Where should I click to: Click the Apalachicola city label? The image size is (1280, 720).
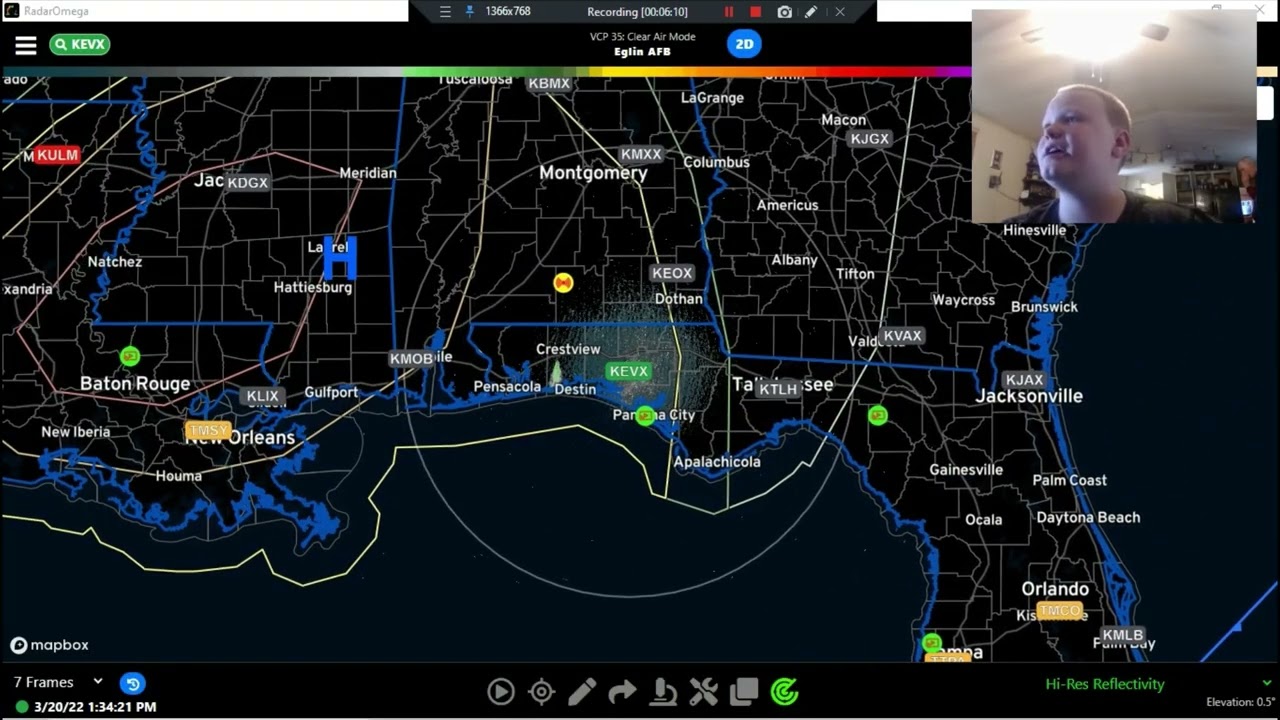pos(717,462)
